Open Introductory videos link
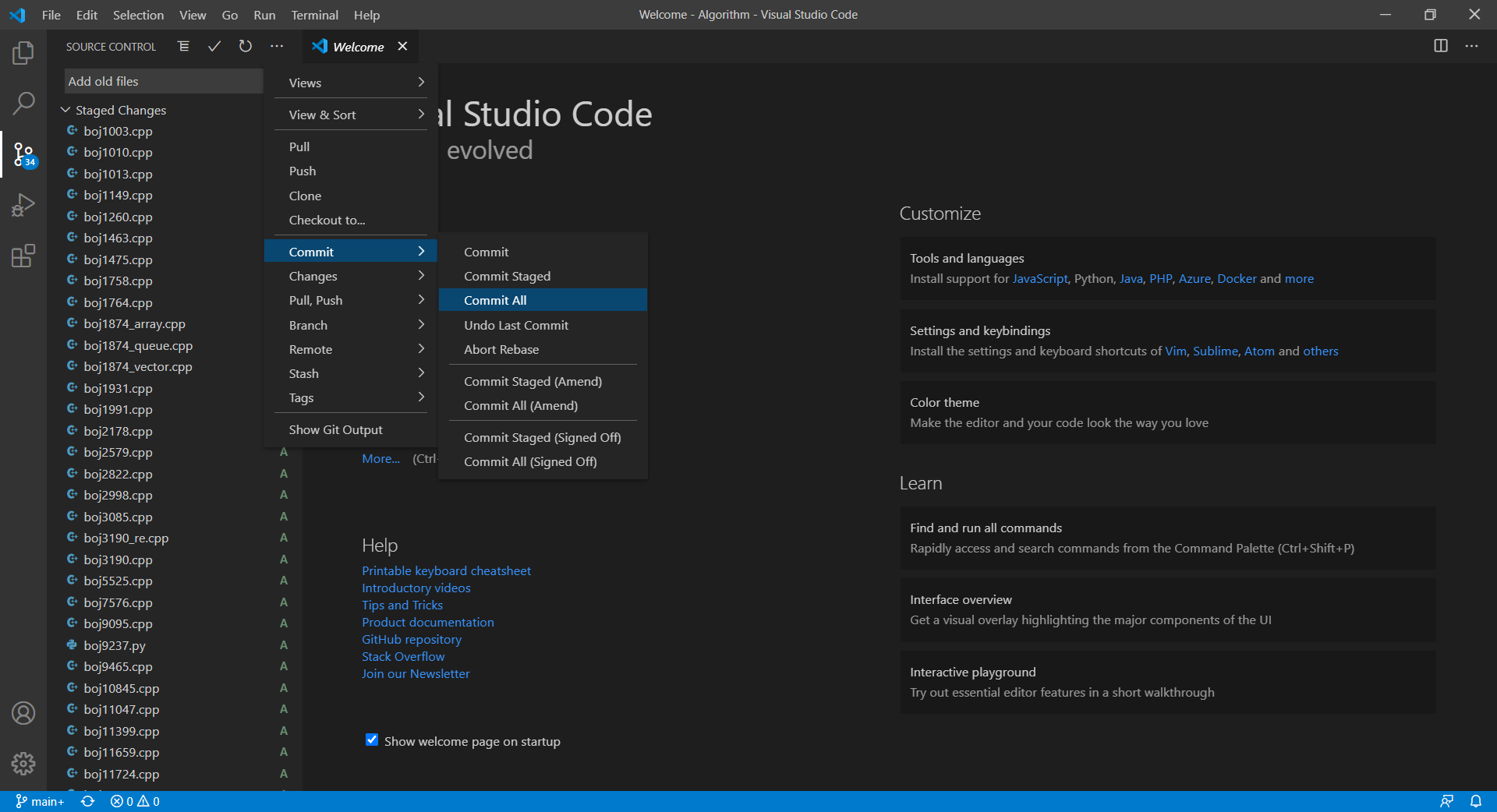1497x812 pixels. point(416,588)
